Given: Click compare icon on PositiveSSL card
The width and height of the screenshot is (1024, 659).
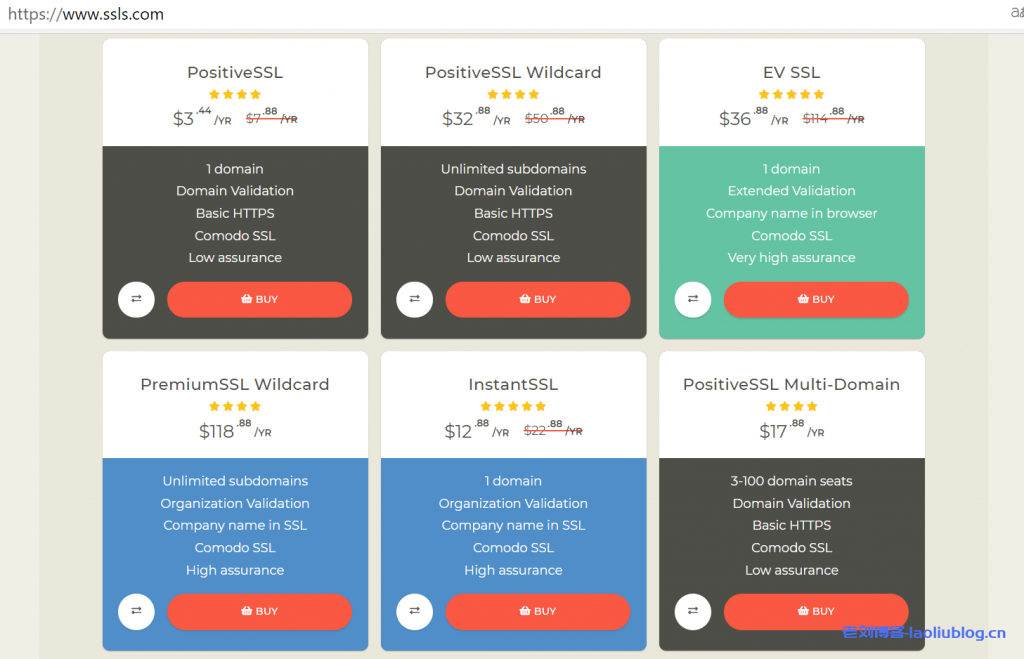Looking at the screenshot, I should (x=136, y=299).
